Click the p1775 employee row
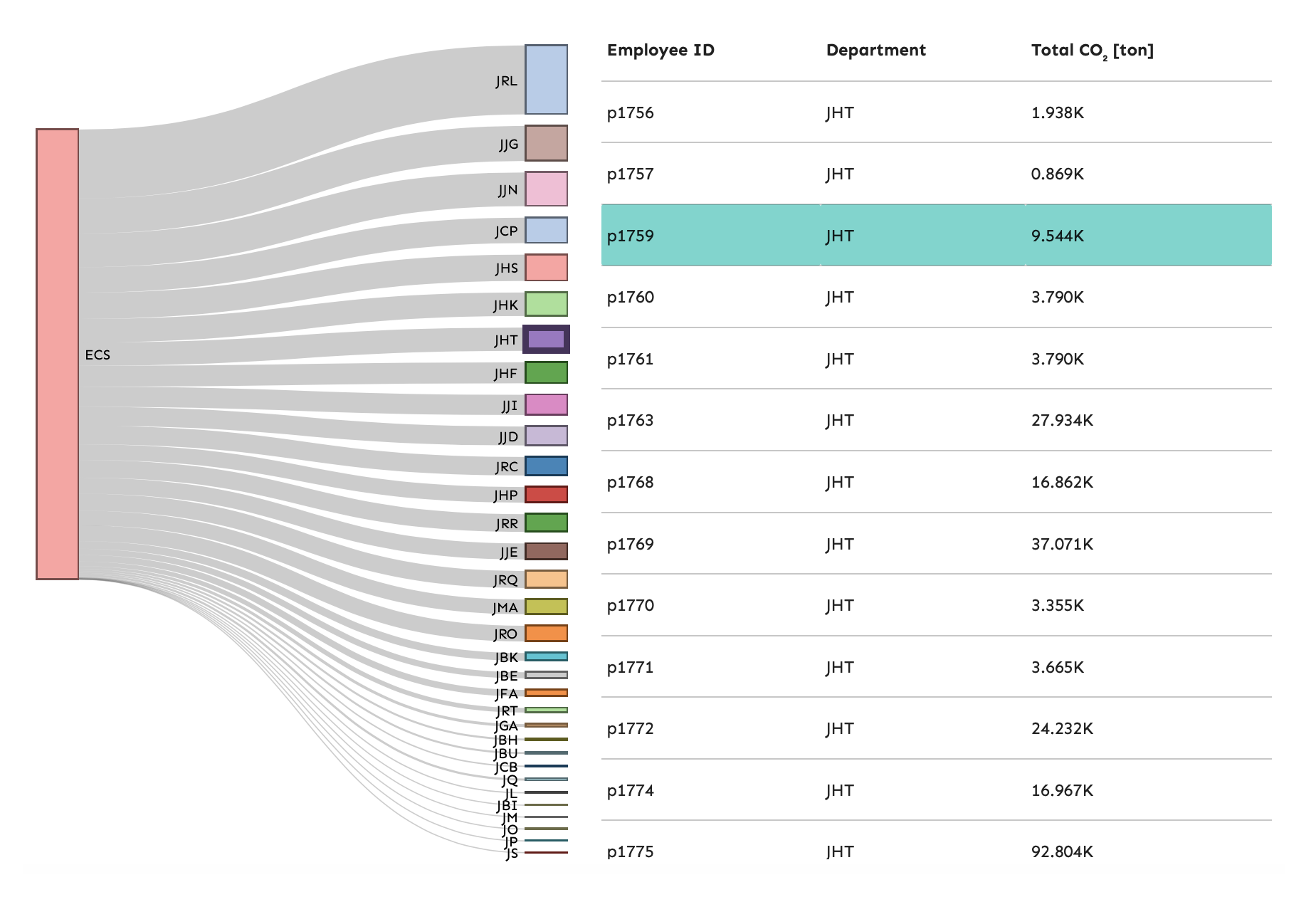The height and width of the screenshot is (902, 1316). (935, 851)
